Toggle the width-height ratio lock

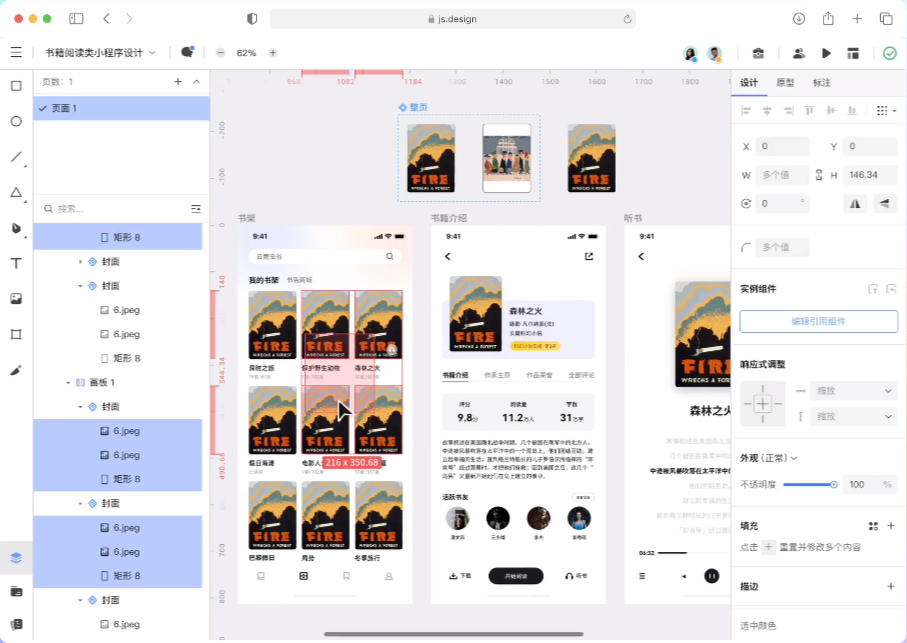[818, 175]
